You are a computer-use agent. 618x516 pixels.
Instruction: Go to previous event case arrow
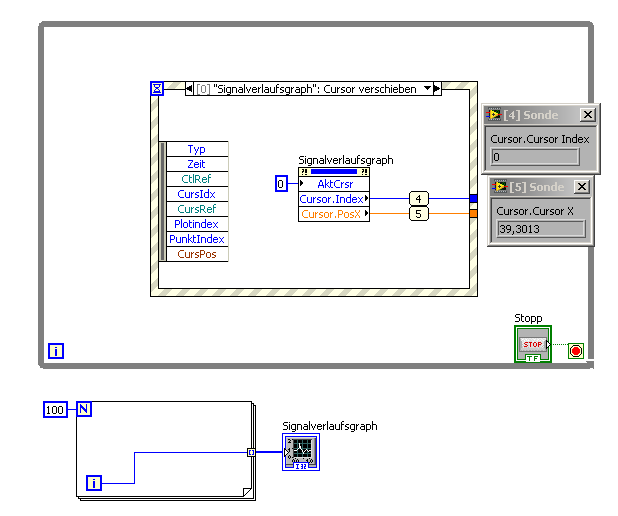[189, 89]
